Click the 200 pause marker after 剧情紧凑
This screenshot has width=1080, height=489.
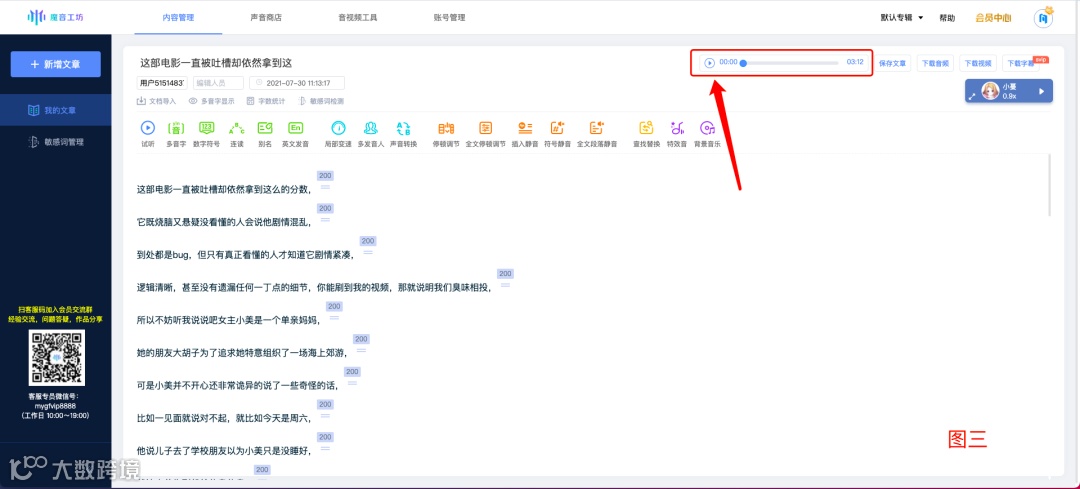[368, 241]
